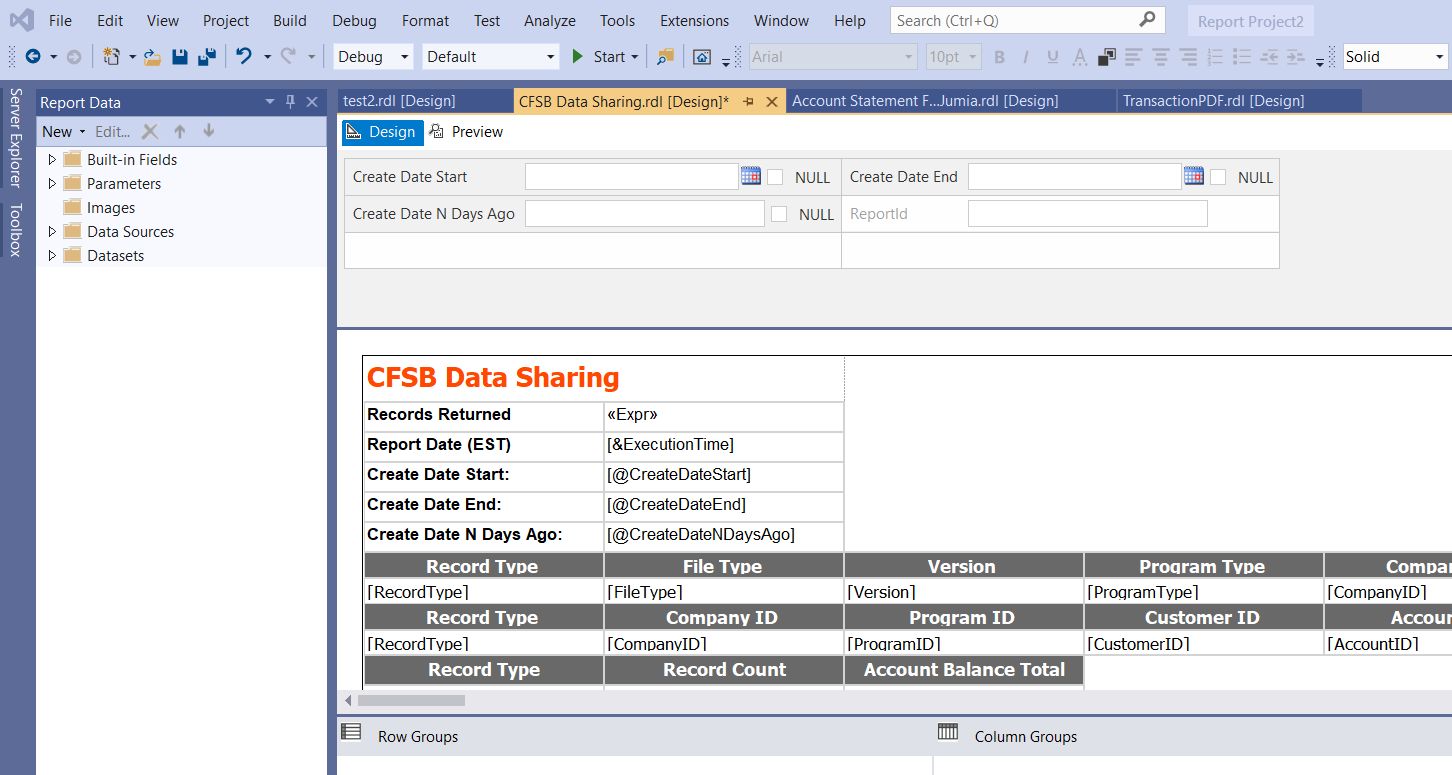Click the Create Date N Days Ago field

tap(645, 214)
